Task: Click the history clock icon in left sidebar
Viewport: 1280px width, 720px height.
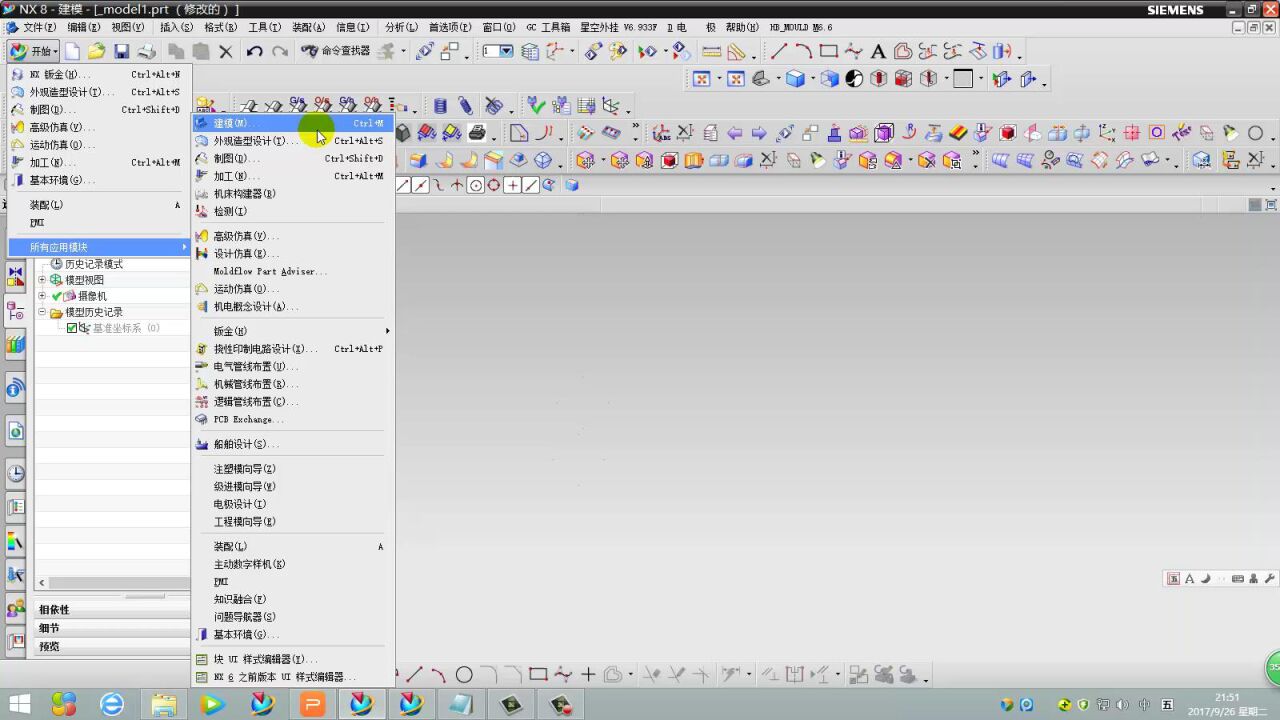Action: (x=15, y=474)
